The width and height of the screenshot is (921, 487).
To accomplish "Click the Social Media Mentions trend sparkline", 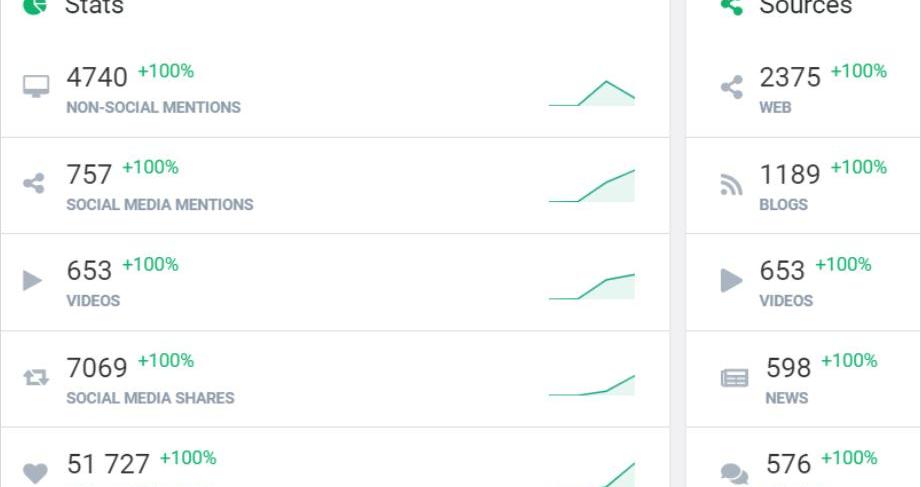I will [x=592, y=187].
